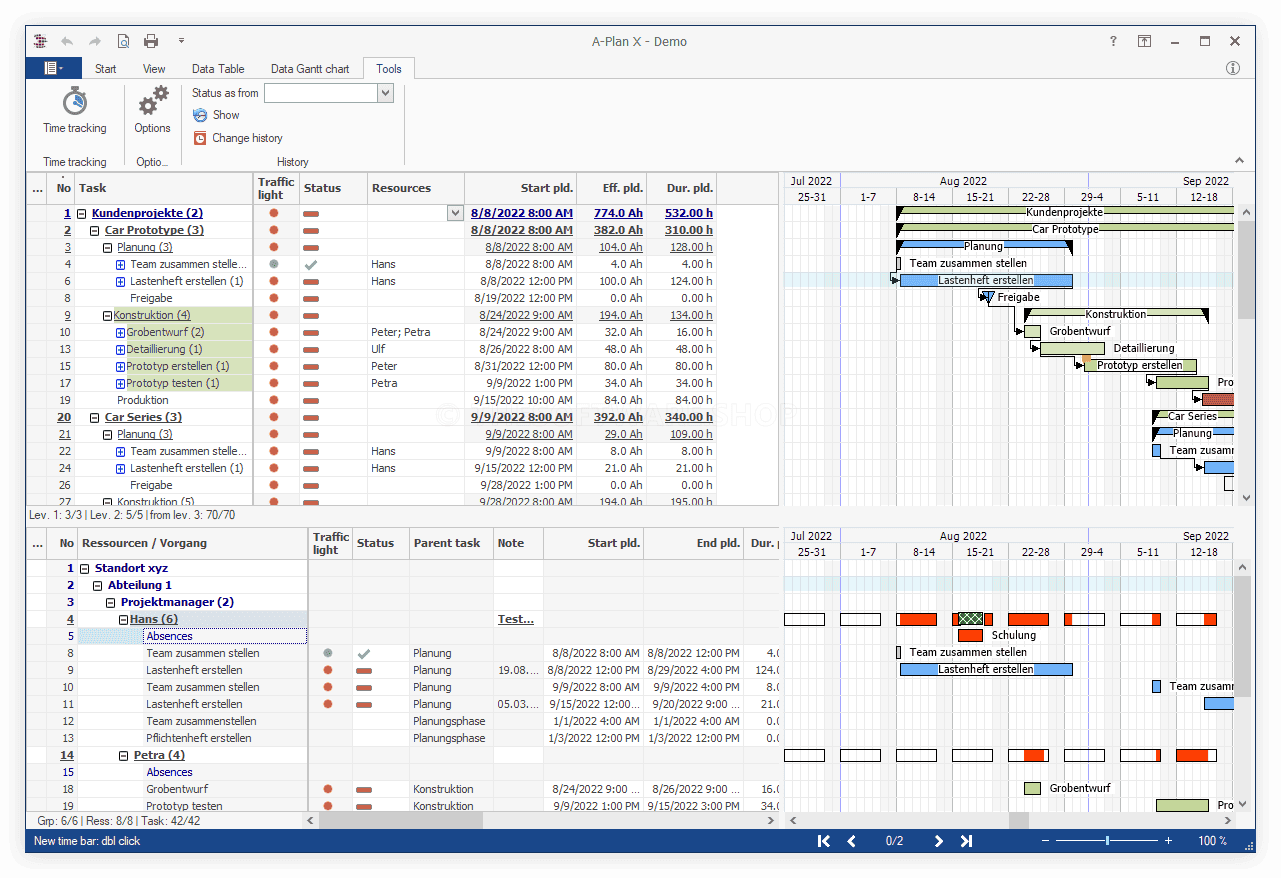The height and width of the screenshot is (878, 1281).
Task: Click the Start pld. column header in task table
Action: [518, 188]
